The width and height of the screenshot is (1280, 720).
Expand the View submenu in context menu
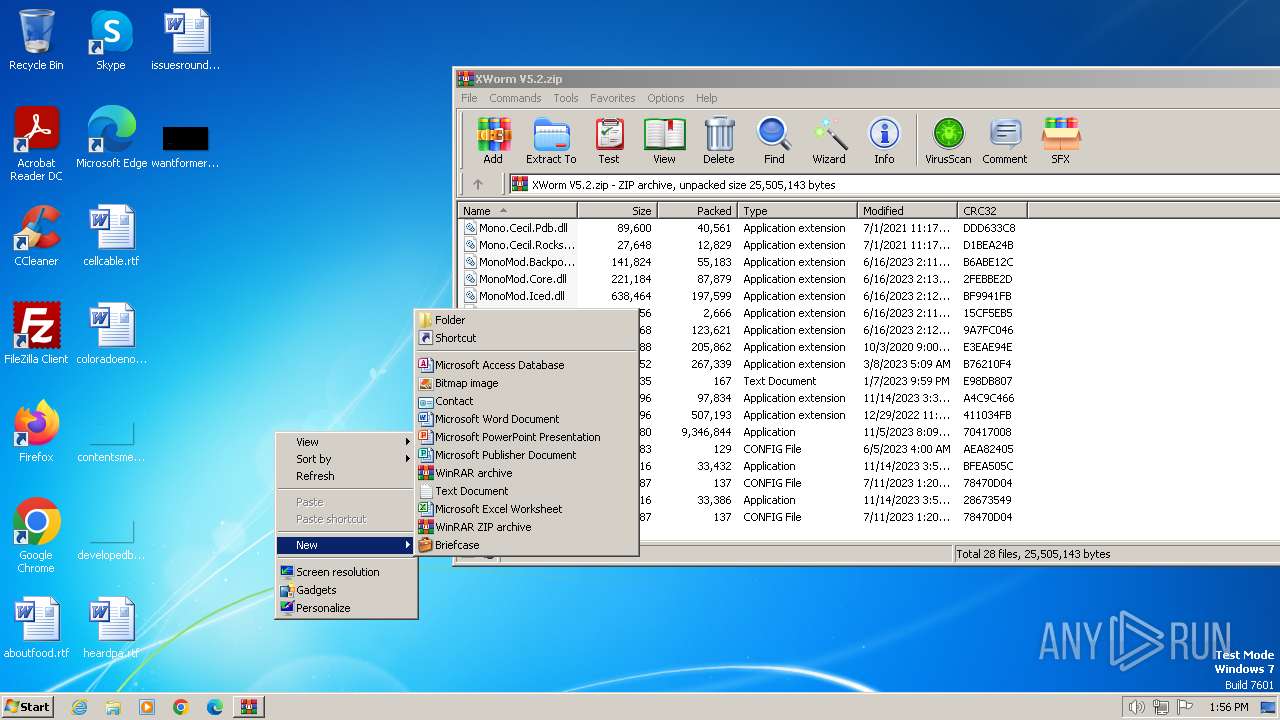pyautogui.click(x=346, y=442)
